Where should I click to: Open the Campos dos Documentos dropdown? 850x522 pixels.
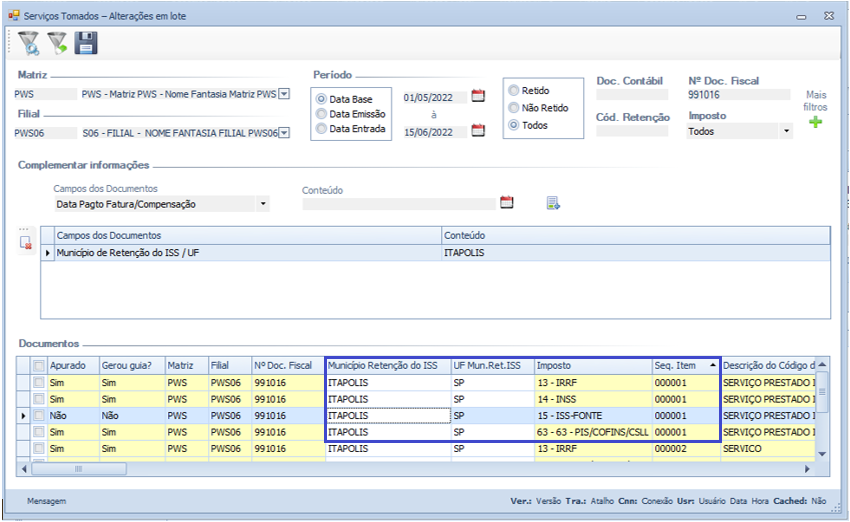(263, 204)
